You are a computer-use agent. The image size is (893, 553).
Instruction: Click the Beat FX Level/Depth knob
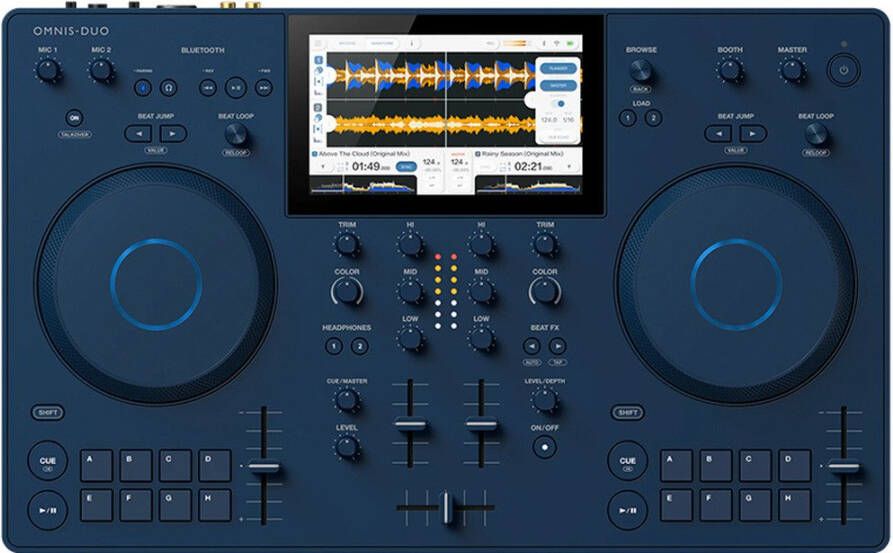pos(544,400)
